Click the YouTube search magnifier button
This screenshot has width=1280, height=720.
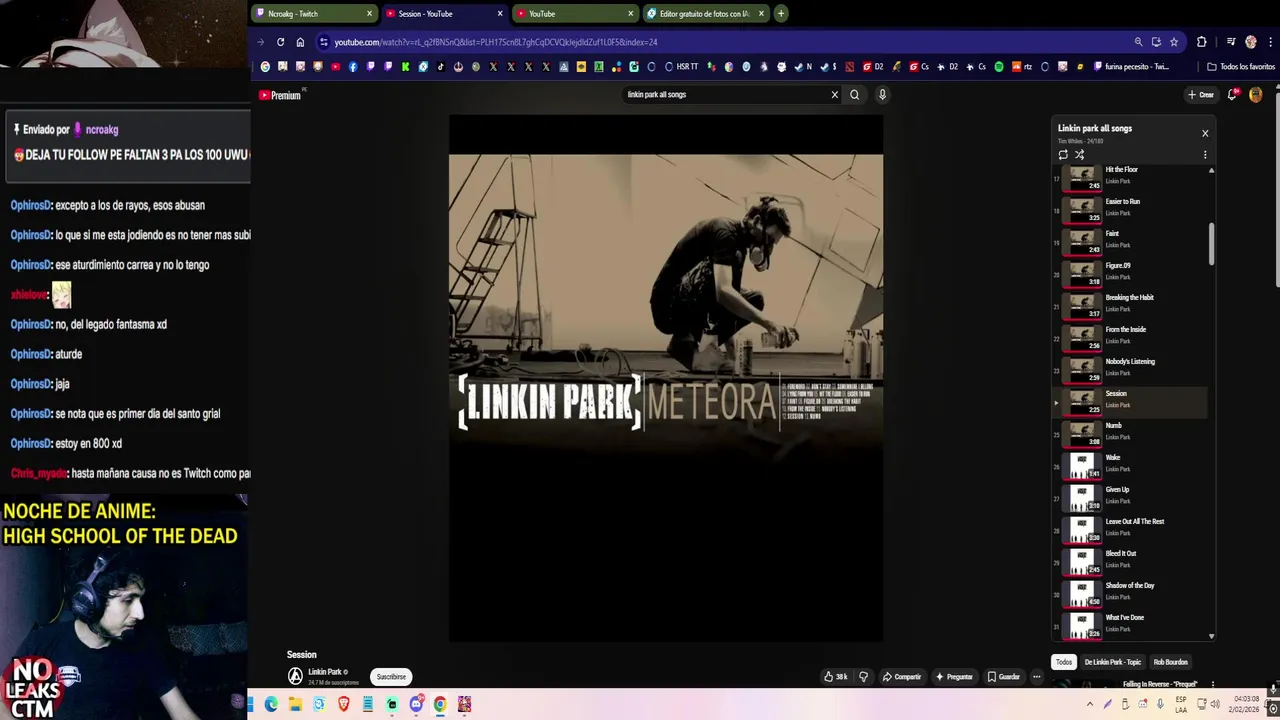point(854,95)
